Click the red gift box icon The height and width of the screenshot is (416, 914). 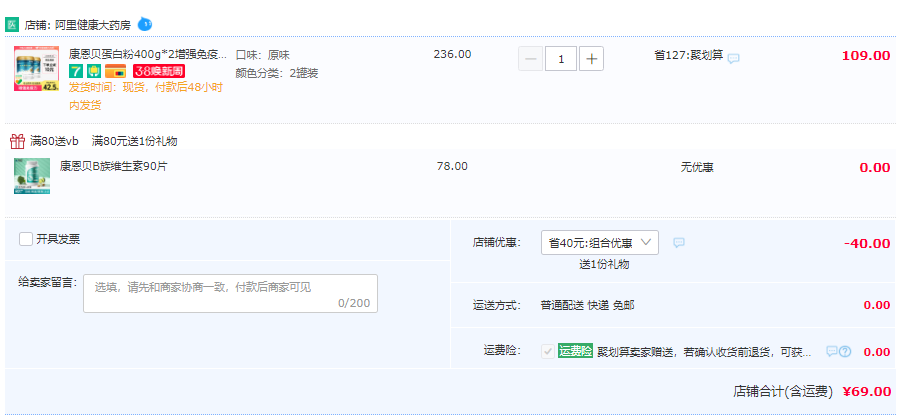(x=17, y=141)
